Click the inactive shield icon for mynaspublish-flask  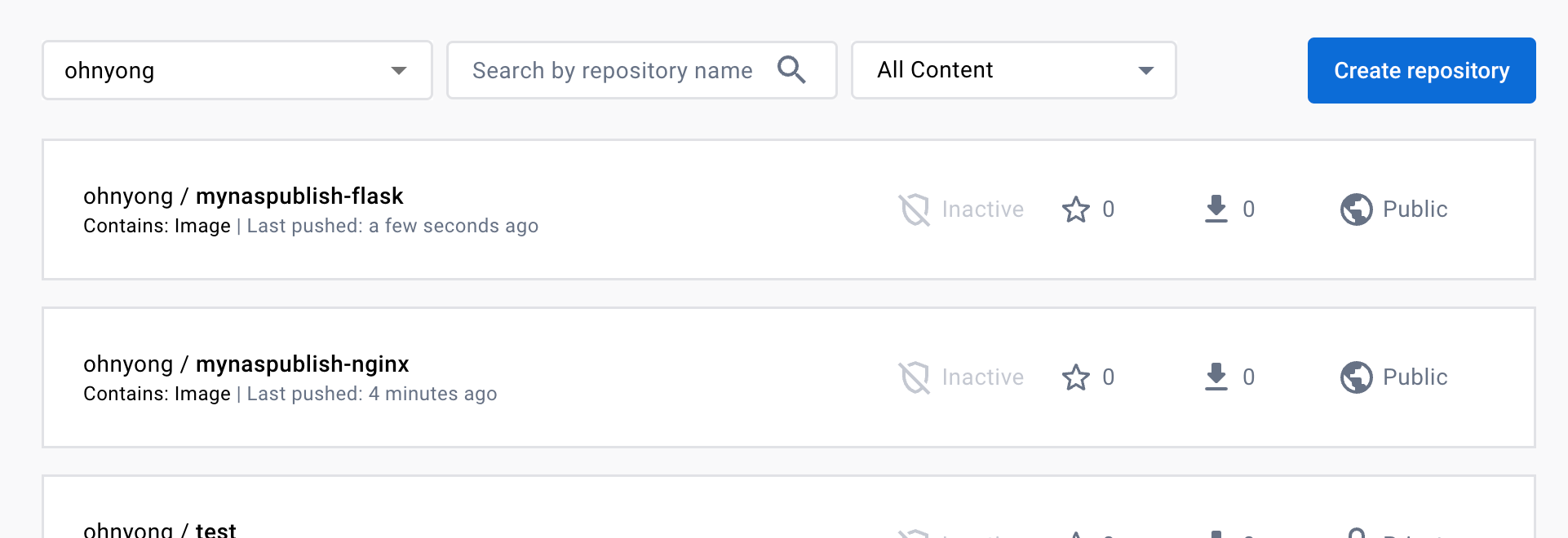[915, 209]
